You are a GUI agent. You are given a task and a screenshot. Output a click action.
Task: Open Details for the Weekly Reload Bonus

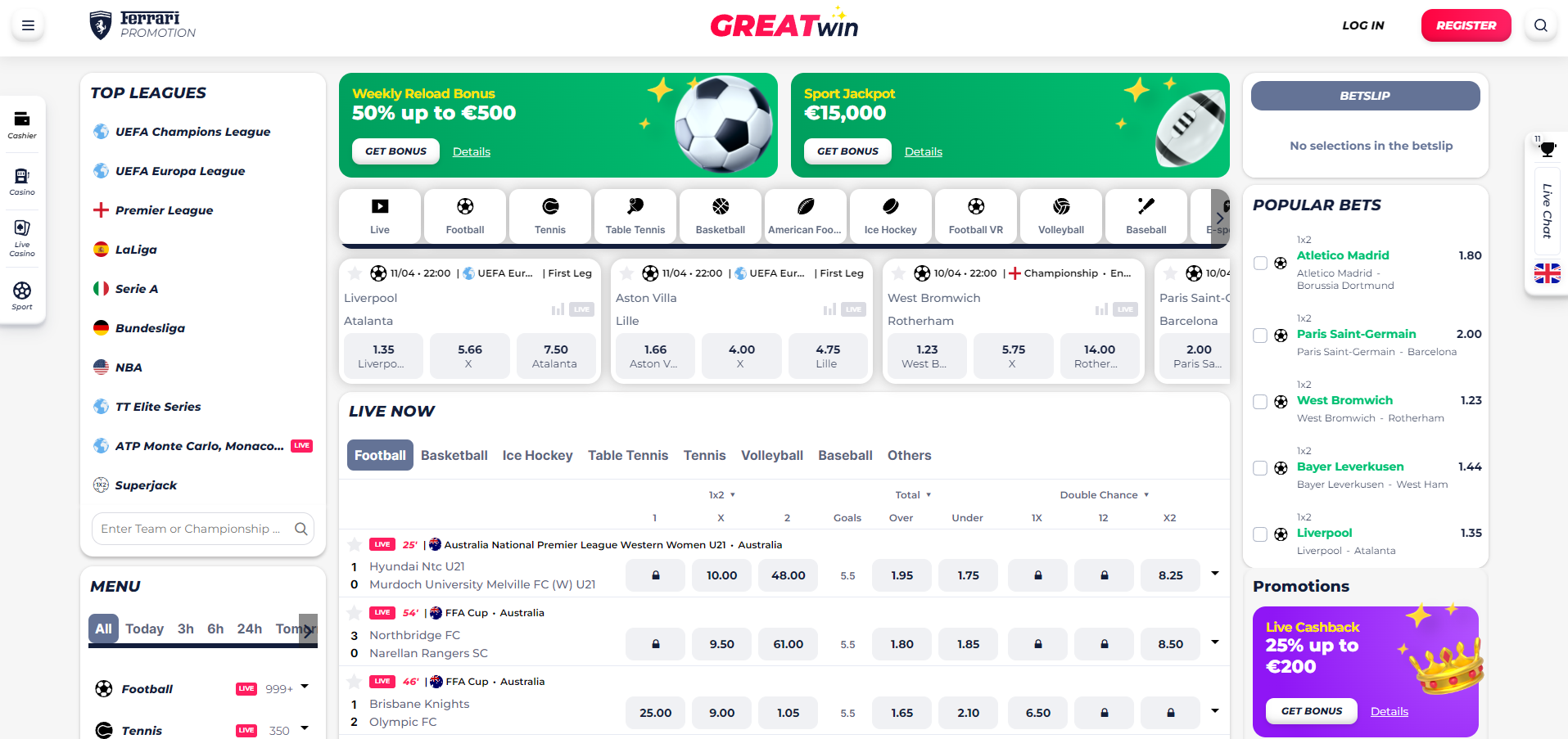coord(471,151)
